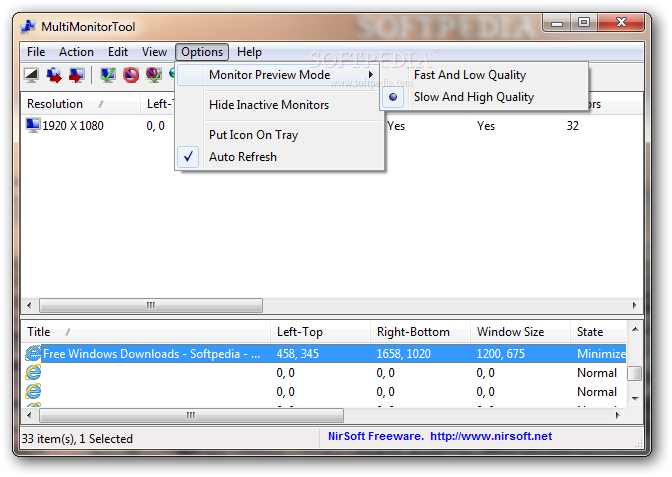Click window list scroll down arrow
The height and width of the screenshot is (477, 672).
point(635,399)
